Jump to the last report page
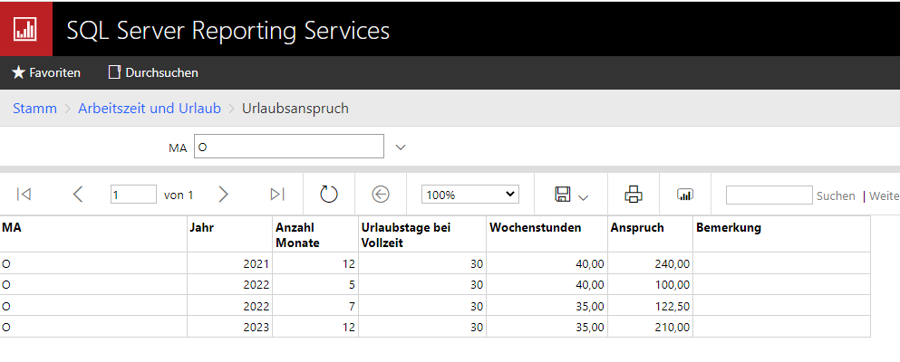Image resolution: width=900 pixels, height=362 pixels. coord(277,194)
